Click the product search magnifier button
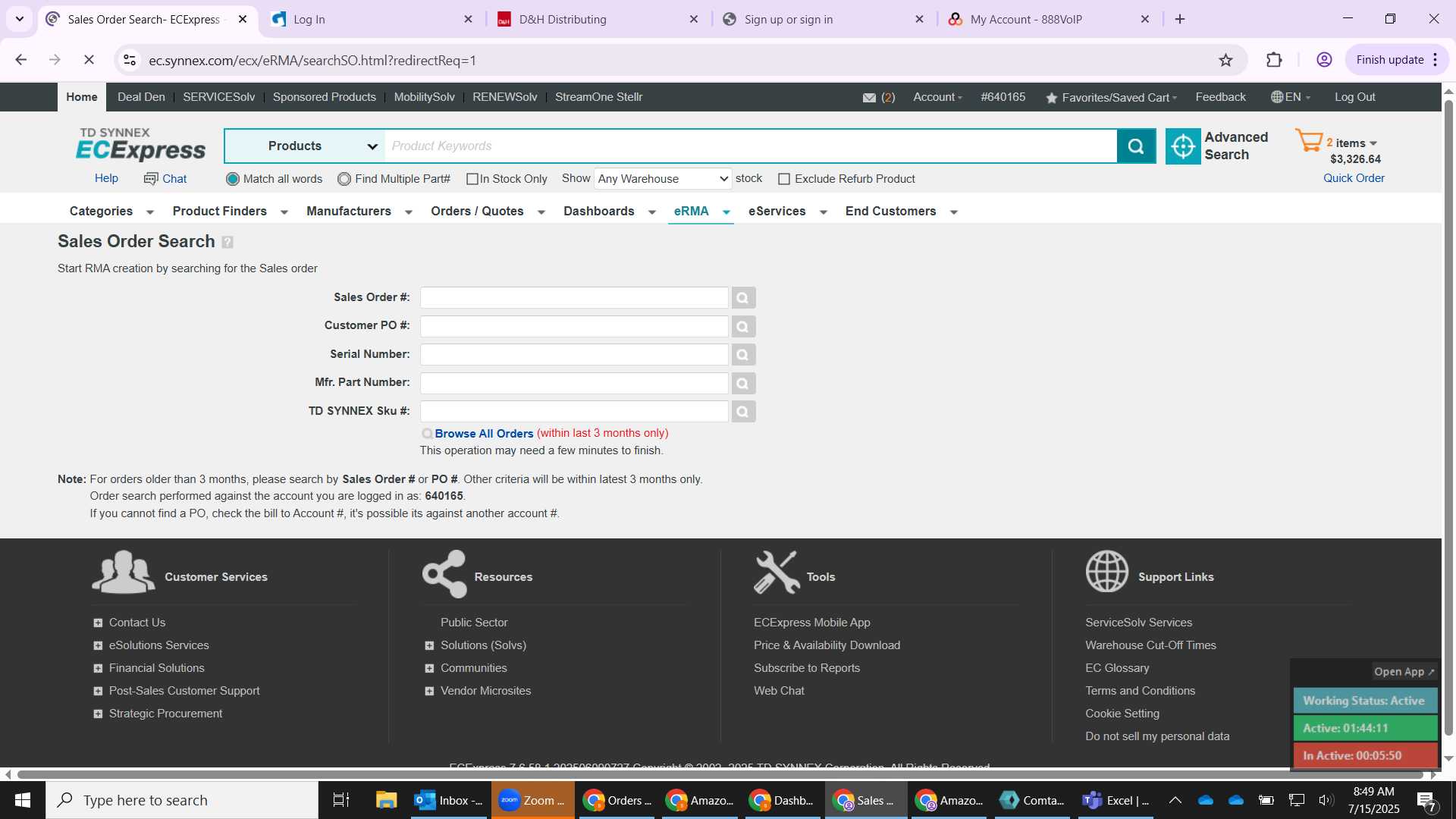1456x819 pixels. [x=1136, y=146]
